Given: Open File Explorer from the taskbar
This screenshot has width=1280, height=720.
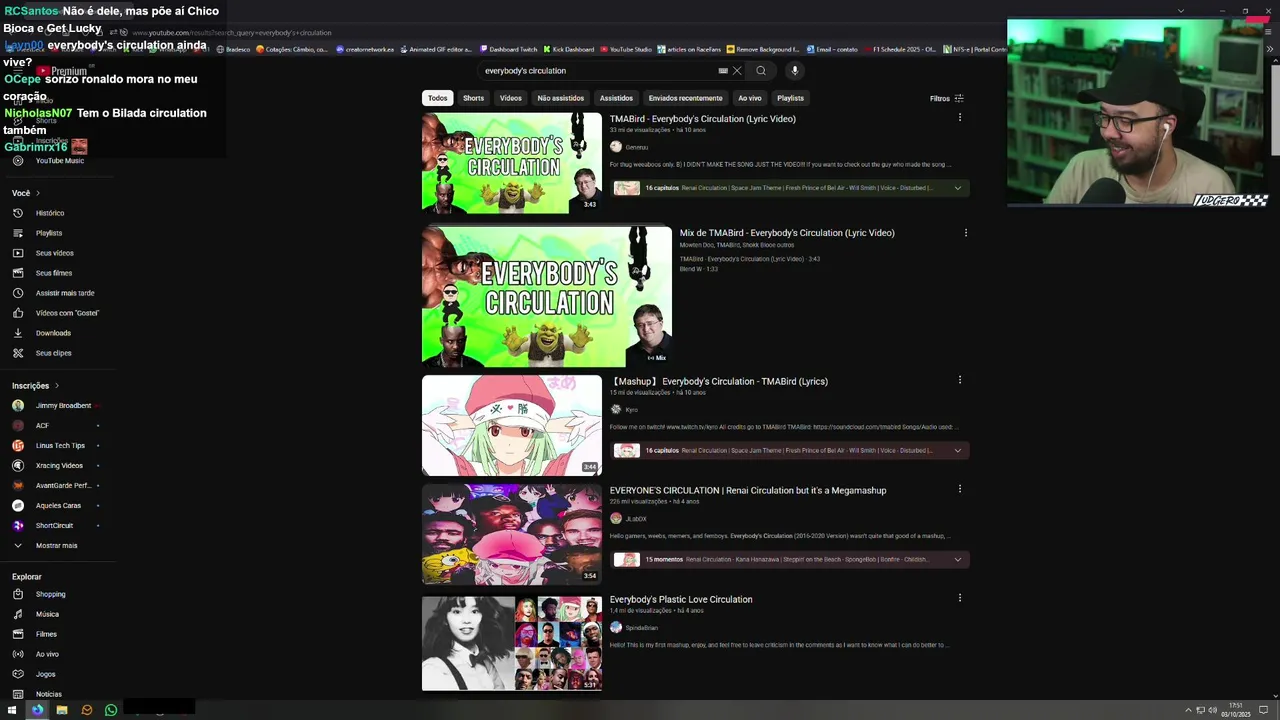Looking at the screenshot, I should click(x=62, y=710).
